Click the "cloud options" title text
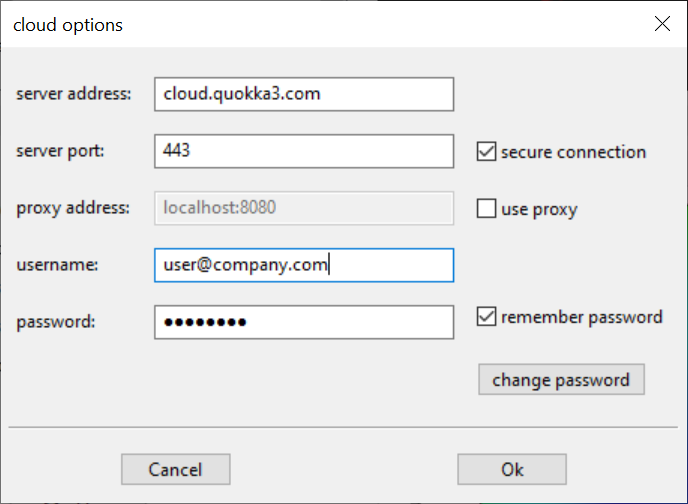The image size is (688, 504). click(x=68, y=25)
